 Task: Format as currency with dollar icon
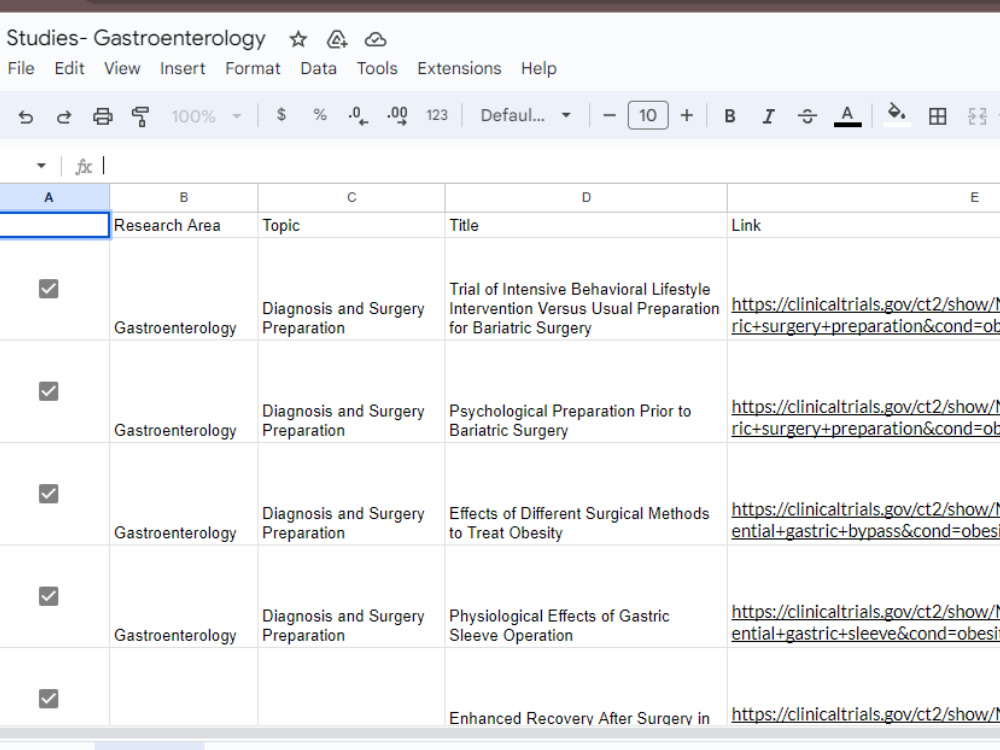[x=281, y=115]
